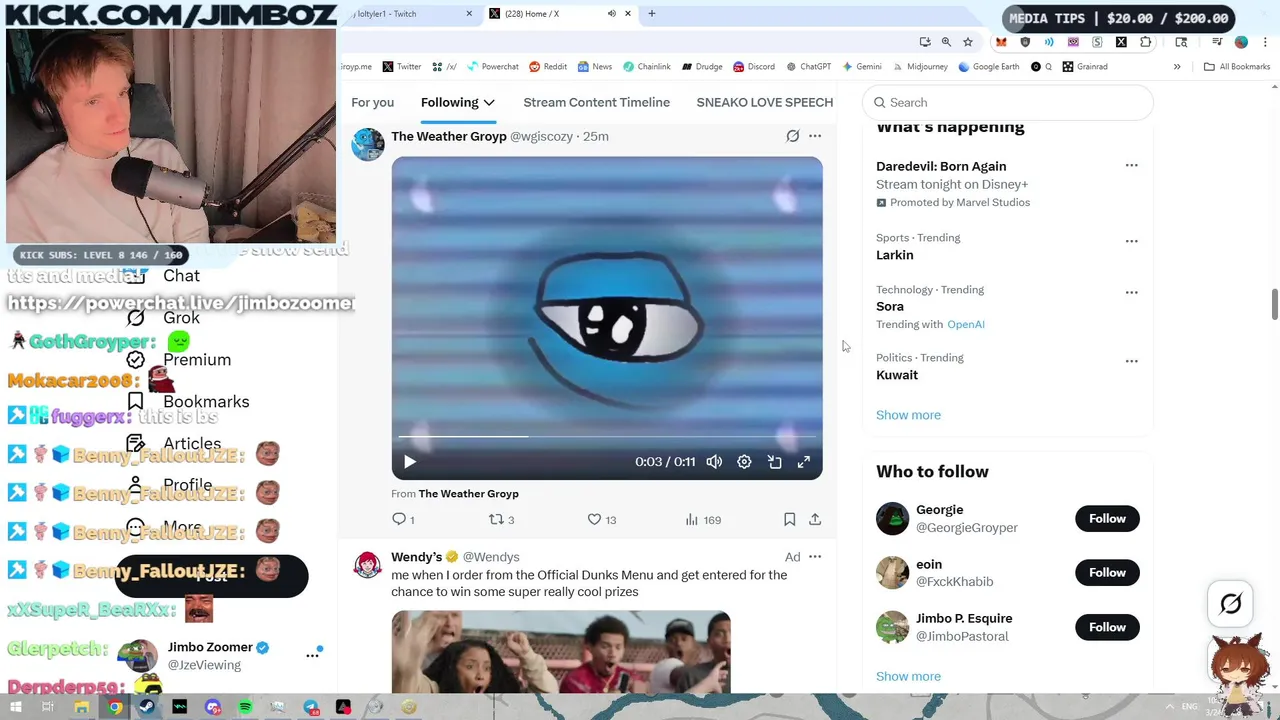This screenshot has width=1280, height=720.
Task: Open options for Sora trend
Action: click(1131, 293)
